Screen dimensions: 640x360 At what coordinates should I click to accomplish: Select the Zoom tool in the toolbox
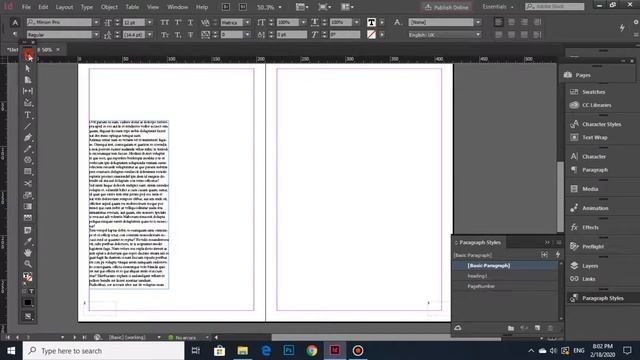[27, 264]
